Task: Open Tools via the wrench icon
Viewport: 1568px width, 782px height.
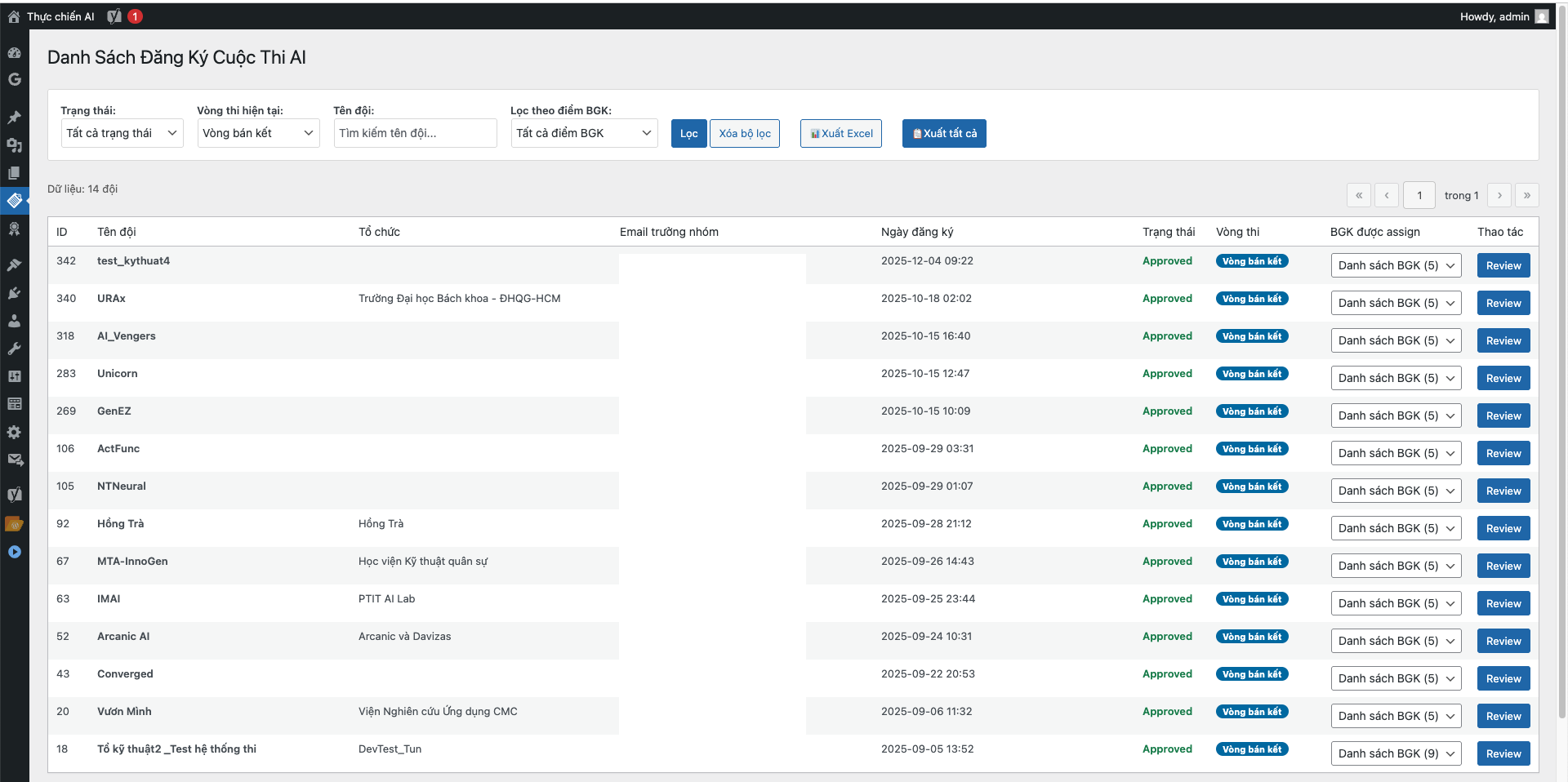Action: click(x=14, y=349)
